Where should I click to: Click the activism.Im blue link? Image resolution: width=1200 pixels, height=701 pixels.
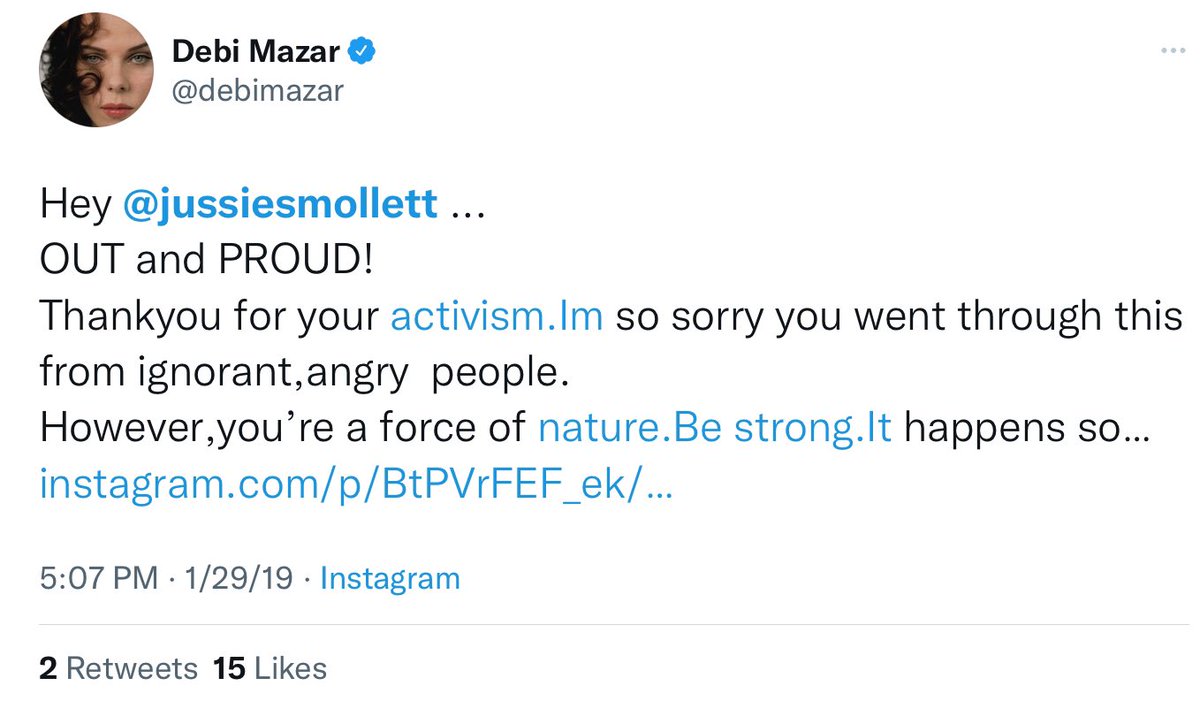click(495, 316)
